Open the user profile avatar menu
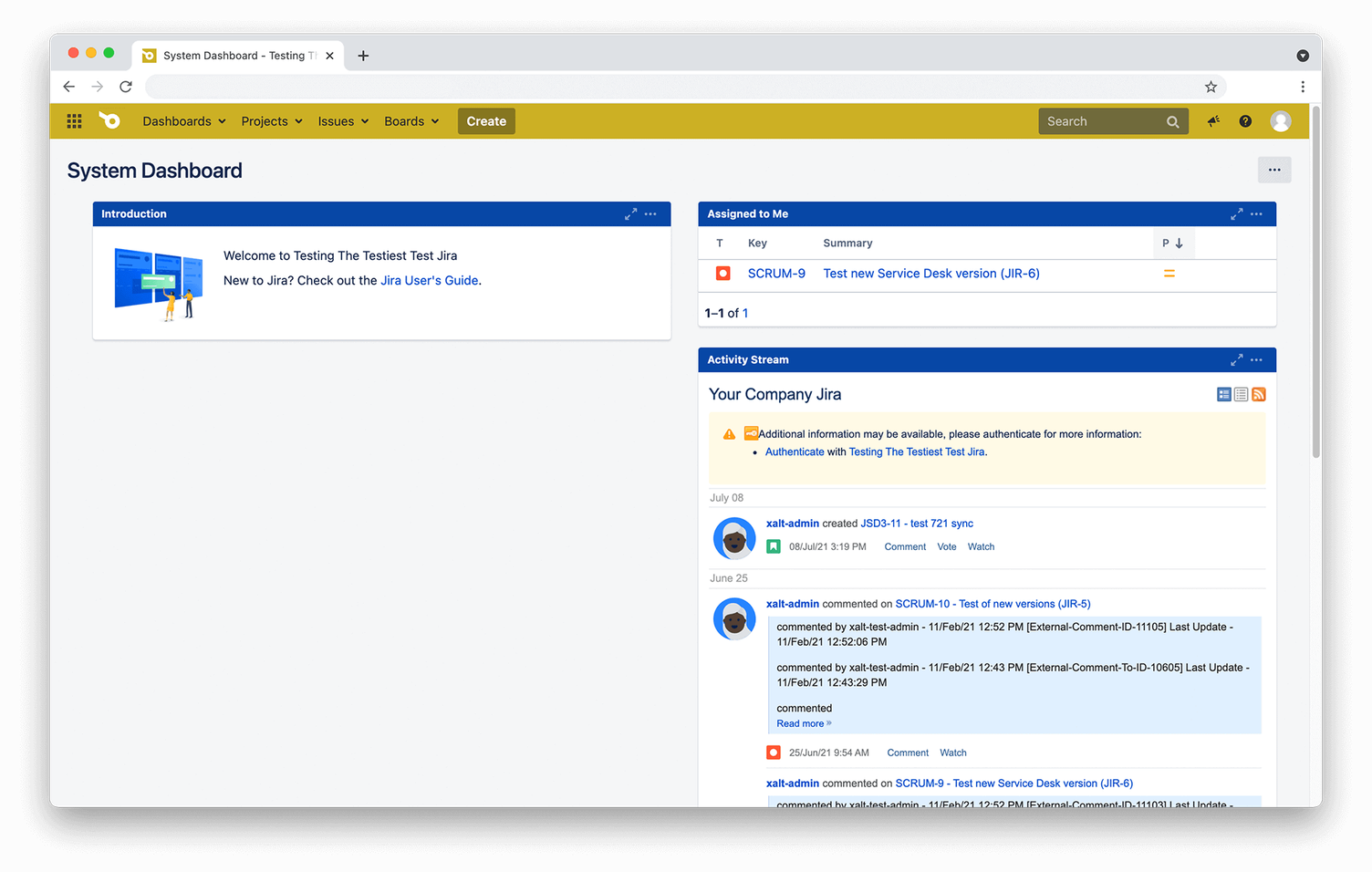1372x872 pixels. (1281, 121)
